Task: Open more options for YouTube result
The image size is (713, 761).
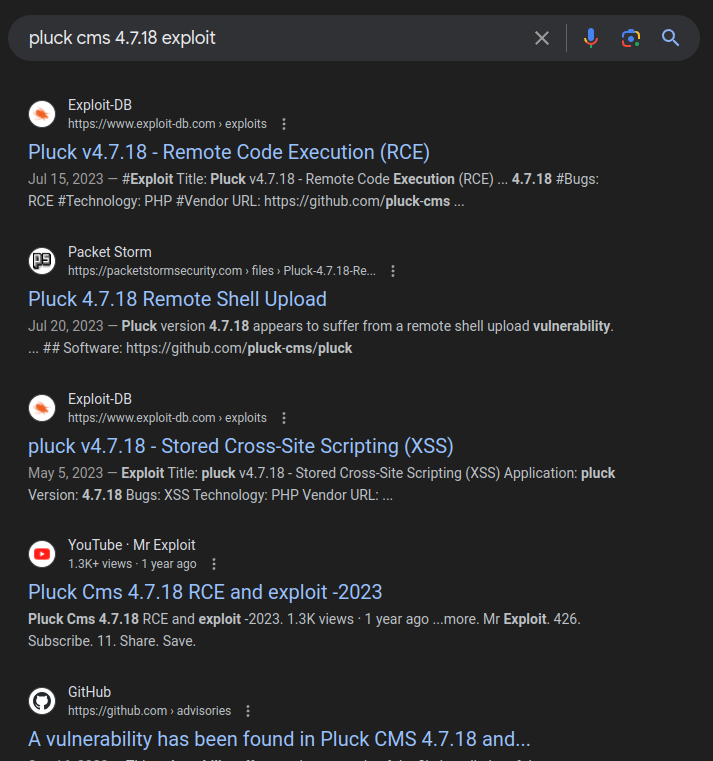Action: pos(214,564)
